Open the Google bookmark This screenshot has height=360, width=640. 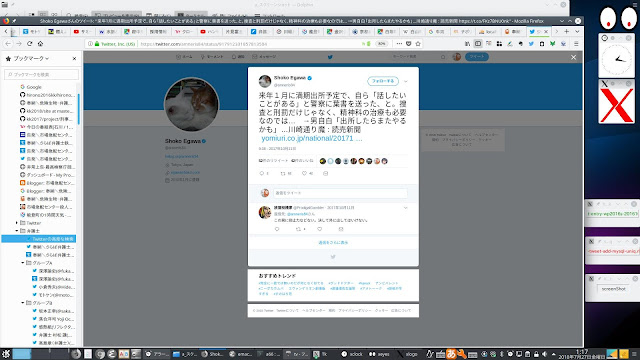tap(34, 87)
